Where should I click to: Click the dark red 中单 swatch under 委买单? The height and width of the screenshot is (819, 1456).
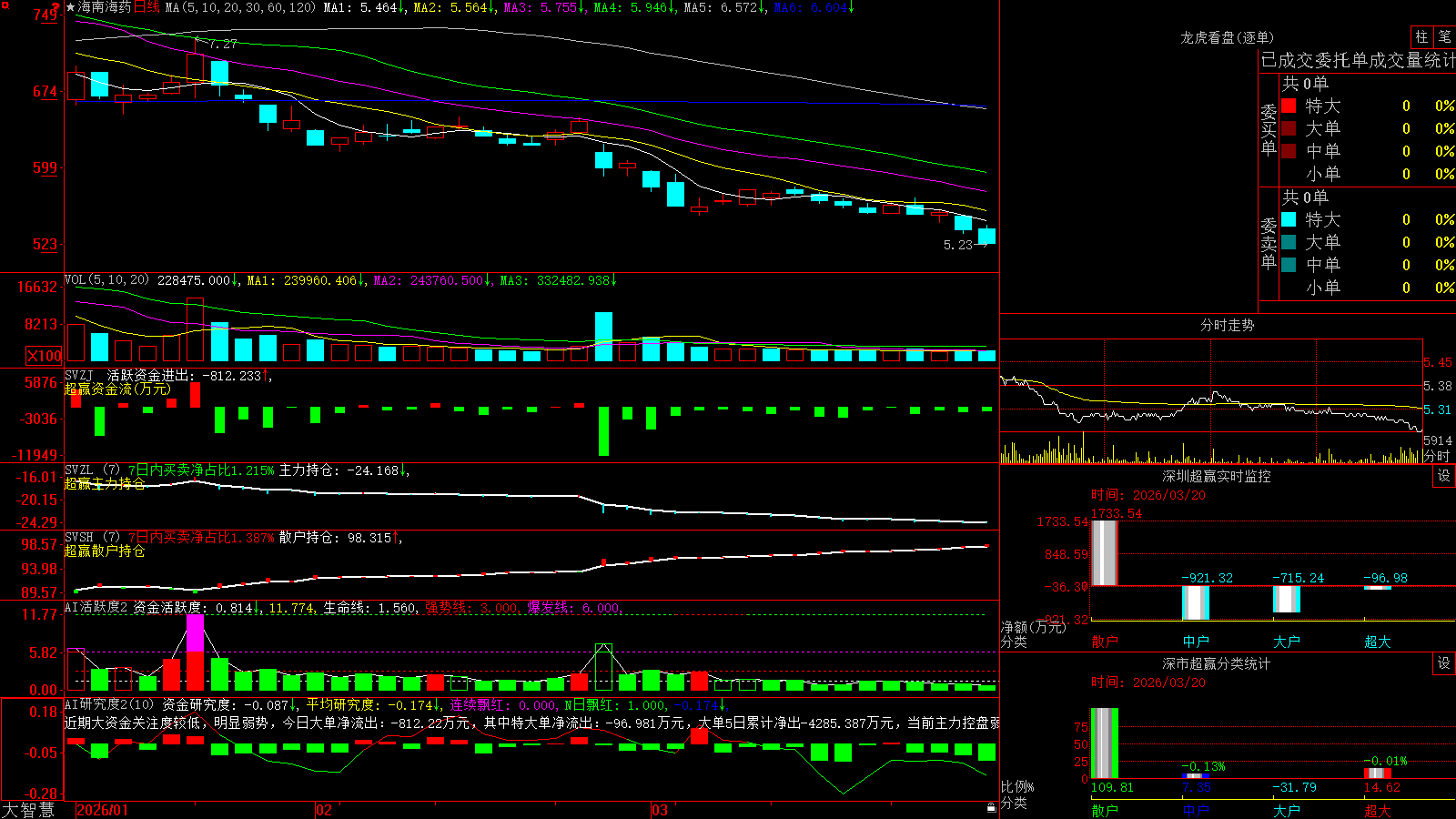(1289, 150)
